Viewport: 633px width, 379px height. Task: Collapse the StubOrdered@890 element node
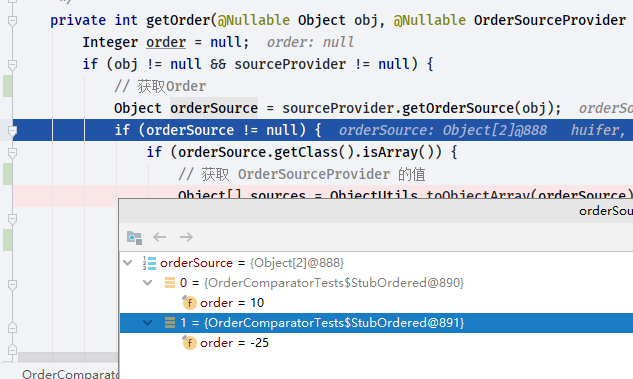coord(148,283)
